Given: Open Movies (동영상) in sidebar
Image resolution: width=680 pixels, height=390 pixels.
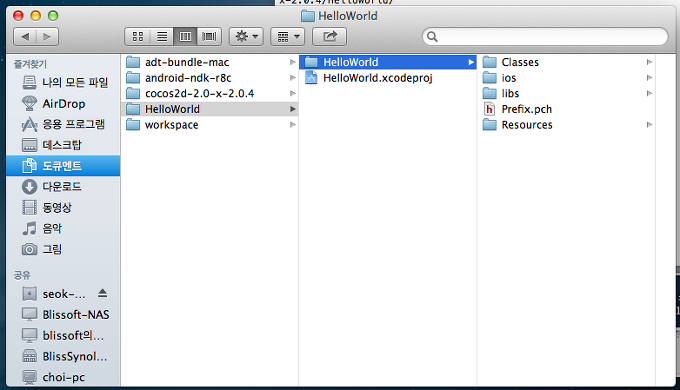Looking at the screenshot, I should pos(63,207).
